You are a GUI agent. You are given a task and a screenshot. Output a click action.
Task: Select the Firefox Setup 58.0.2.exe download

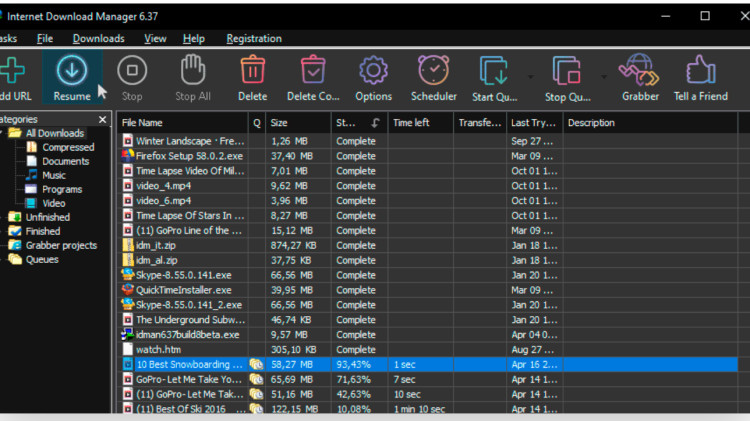point(189,156)
